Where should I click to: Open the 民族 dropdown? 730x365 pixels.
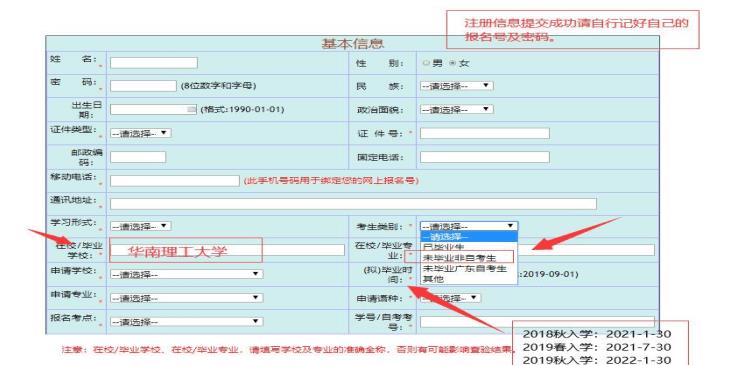click(x=457, y=86)
